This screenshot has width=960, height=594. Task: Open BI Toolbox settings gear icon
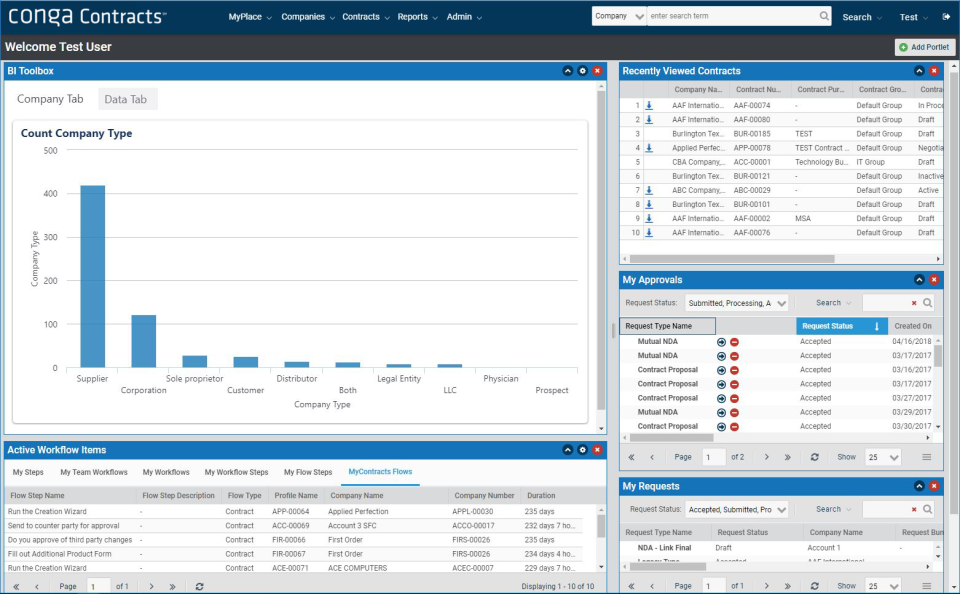point(583,71)
